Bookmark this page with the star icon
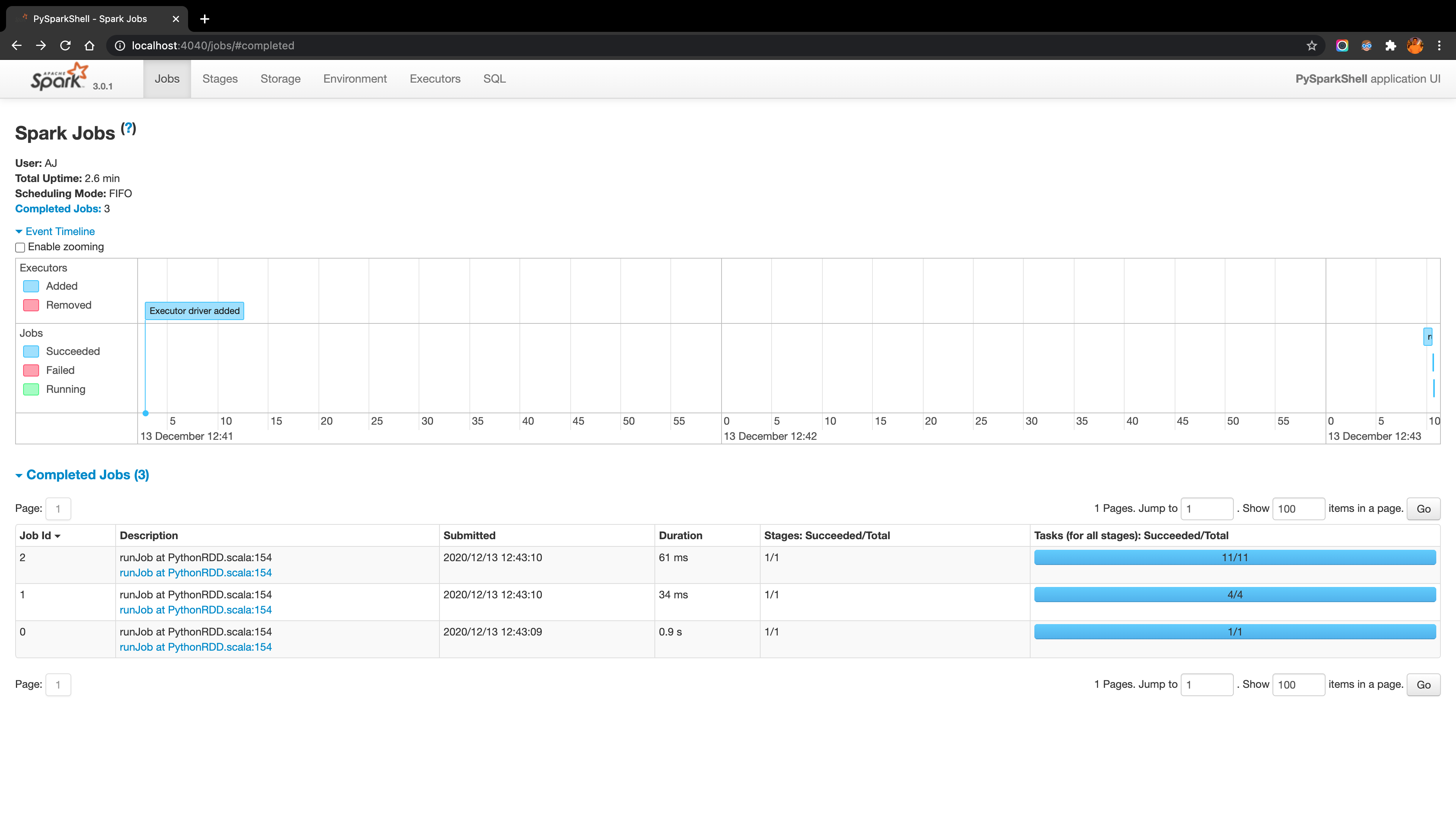This screenshot has width=1456, height=819. [x=1312, y=45]
